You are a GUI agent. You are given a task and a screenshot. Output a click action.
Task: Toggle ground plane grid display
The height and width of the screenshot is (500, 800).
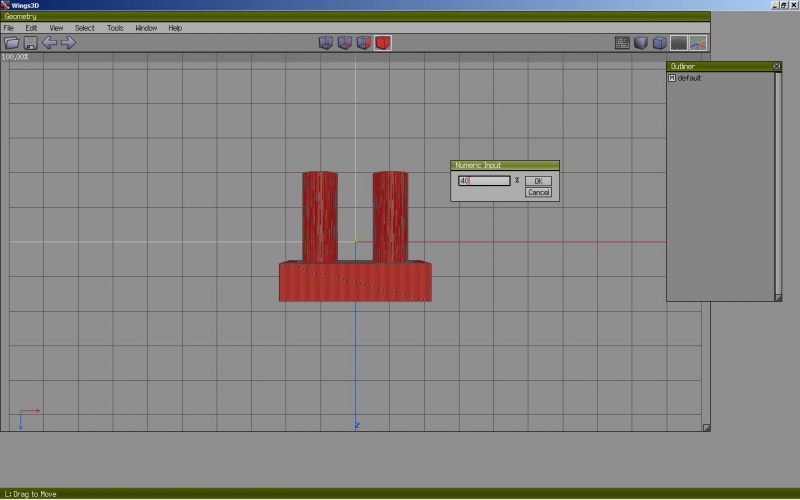(x=679, y=43)
